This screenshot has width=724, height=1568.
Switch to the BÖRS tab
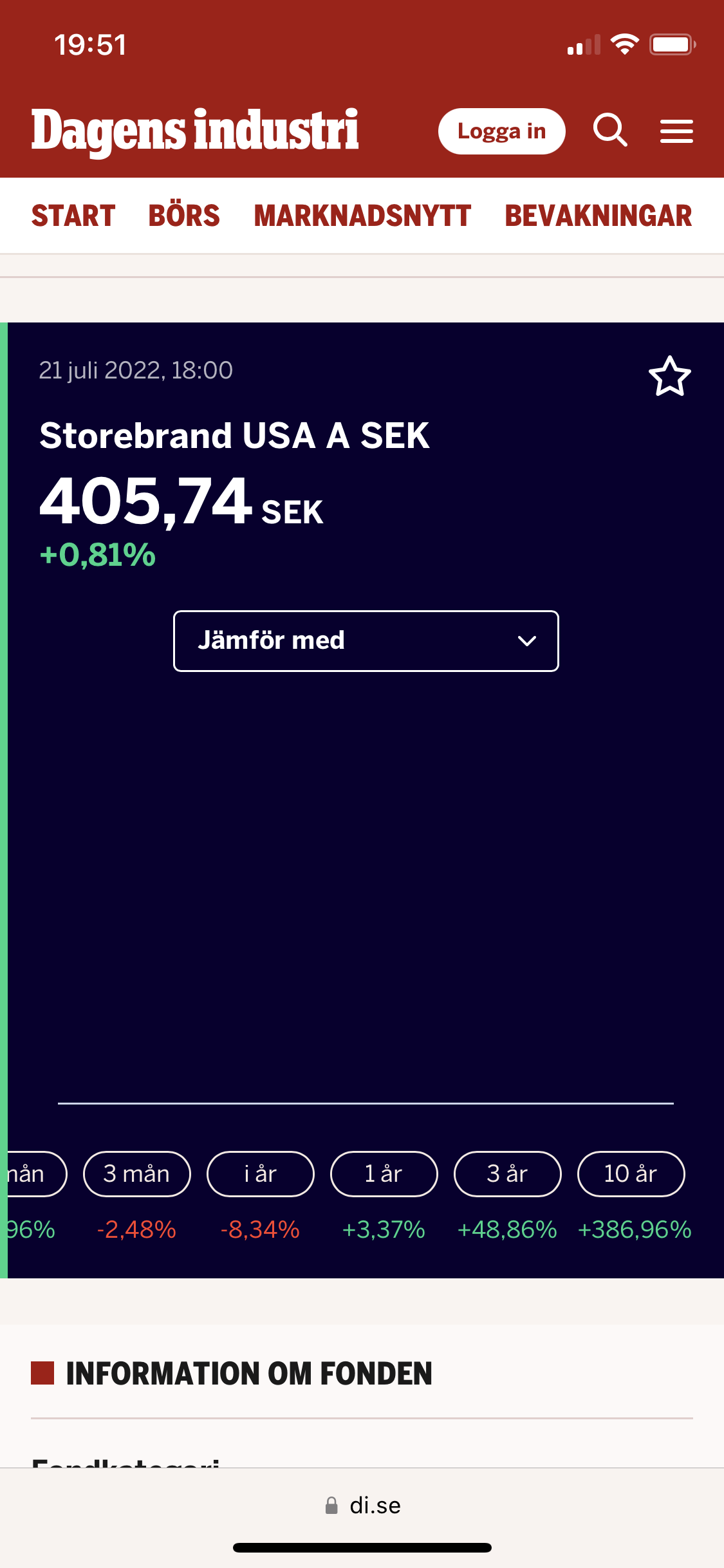pyautogui.click(x=184, y=216)
